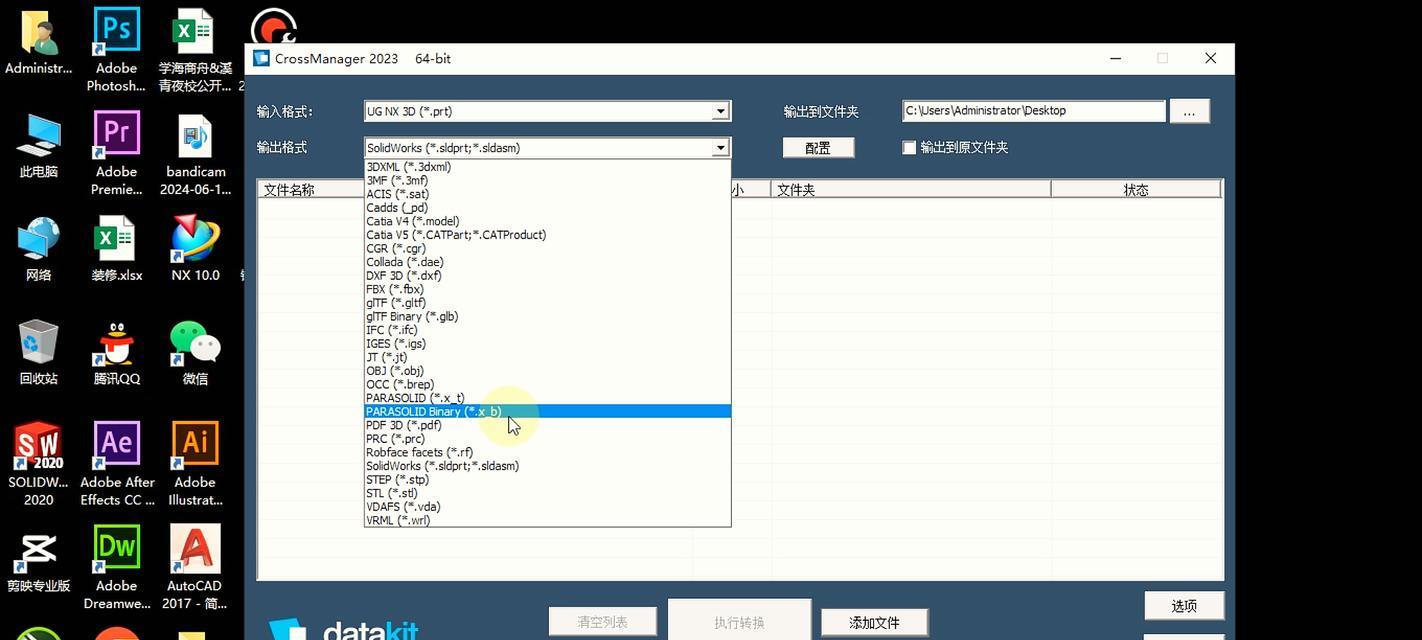Click the 配置 configuration button
The height and width of the screenshot is (640, 1422).
coord(818,148)
